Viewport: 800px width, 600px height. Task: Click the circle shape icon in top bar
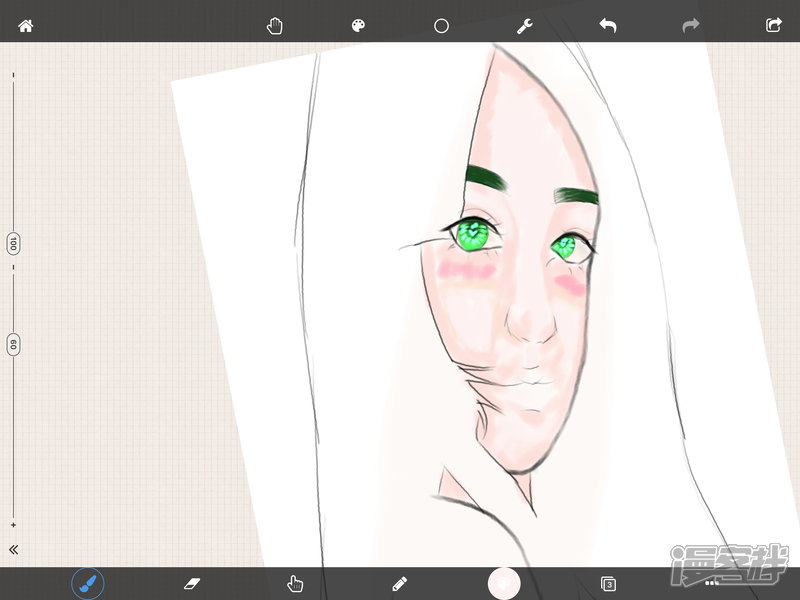pyautogui.click(x=441, y=26)
